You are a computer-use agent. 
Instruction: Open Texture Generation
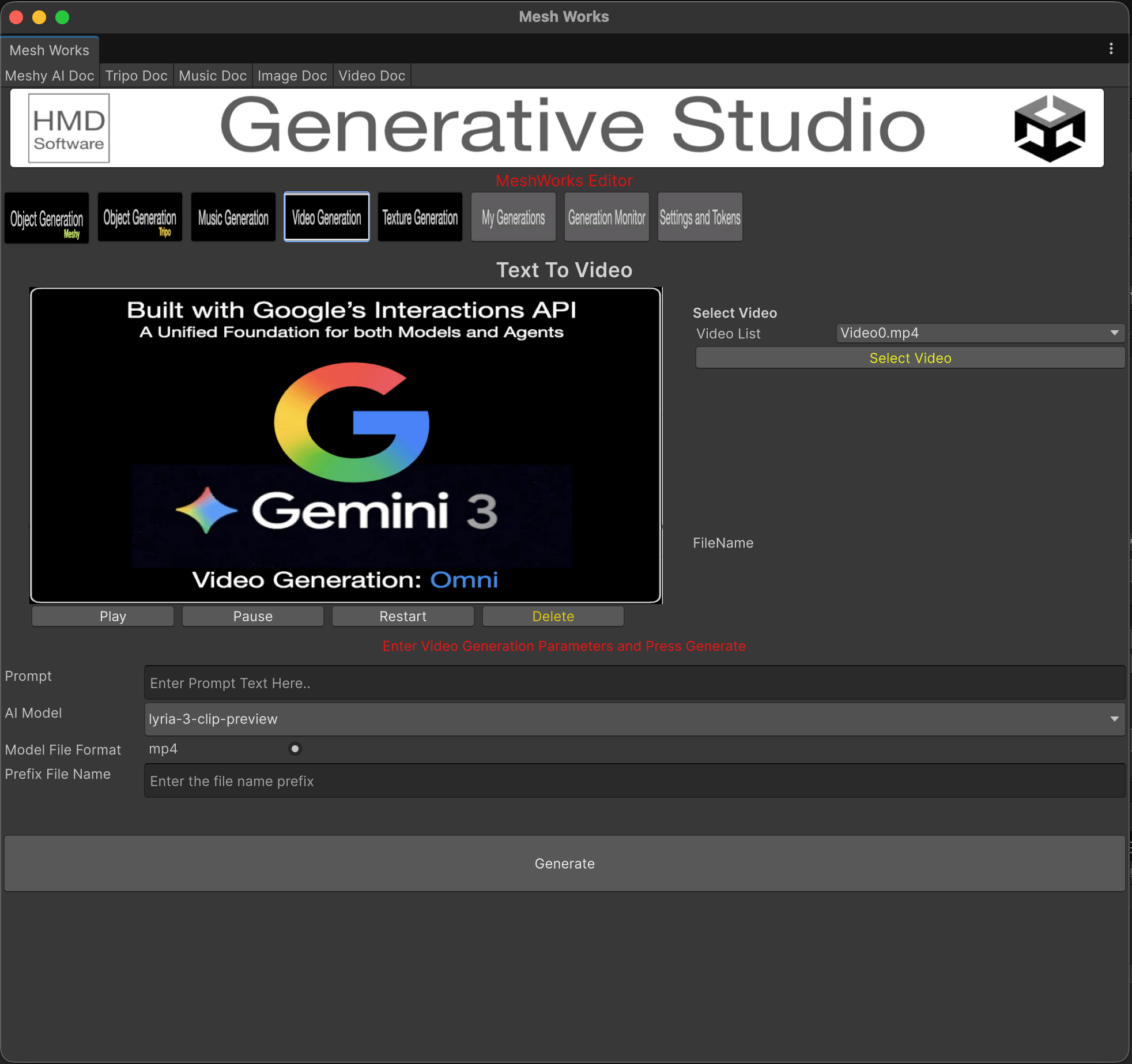tap(420, 217)
